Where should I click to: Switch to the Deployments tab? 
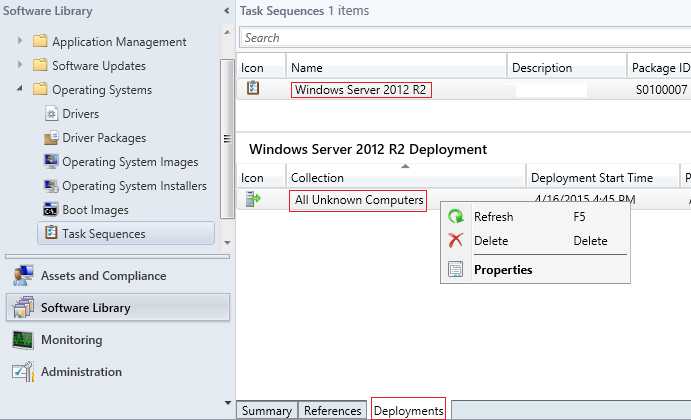click(x=409, y=410)
